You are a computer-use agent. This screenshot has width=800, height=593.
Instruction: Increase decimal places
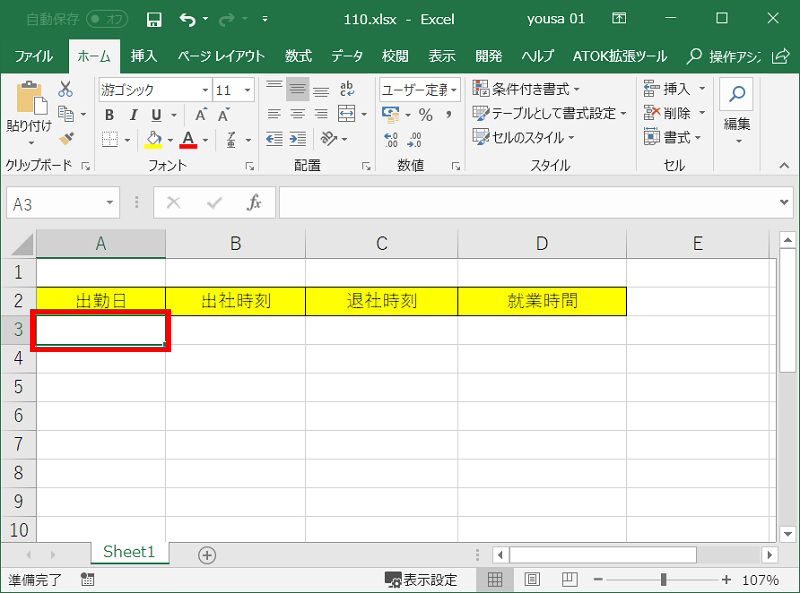click(391, 139)
